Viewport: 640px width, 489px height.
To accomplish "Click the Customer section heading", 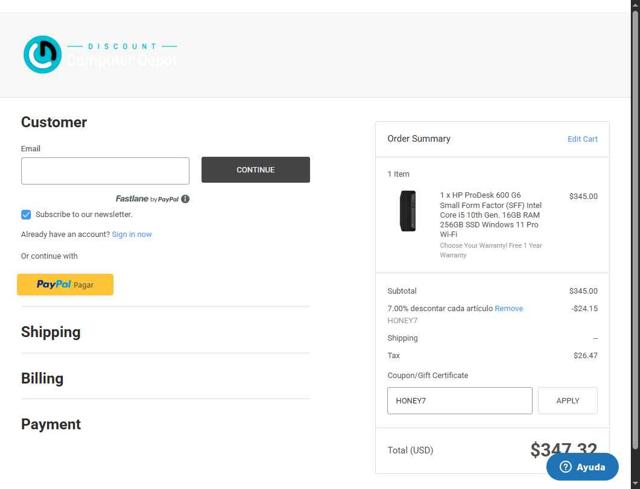I will point(54,122).
